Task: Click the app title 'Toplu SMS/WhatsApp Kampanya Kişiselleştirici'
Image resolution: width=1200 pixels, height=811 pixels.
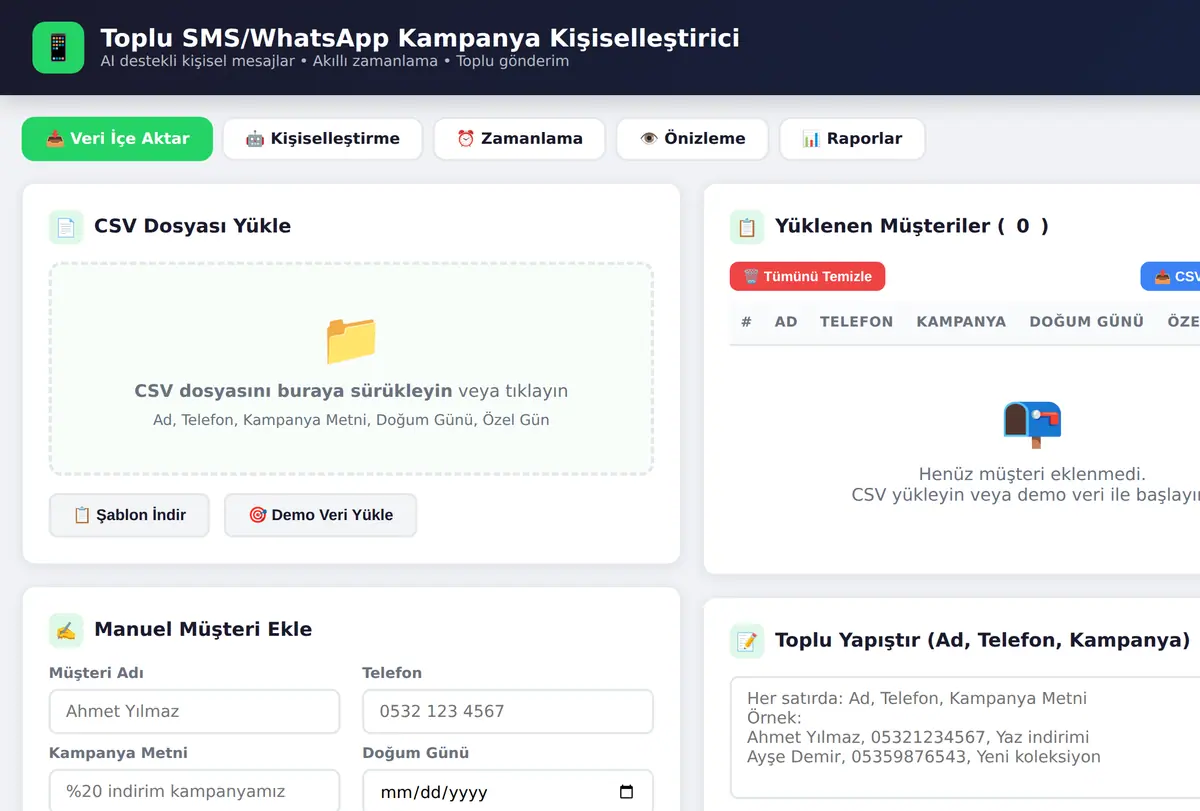Action: pos(420,38)
